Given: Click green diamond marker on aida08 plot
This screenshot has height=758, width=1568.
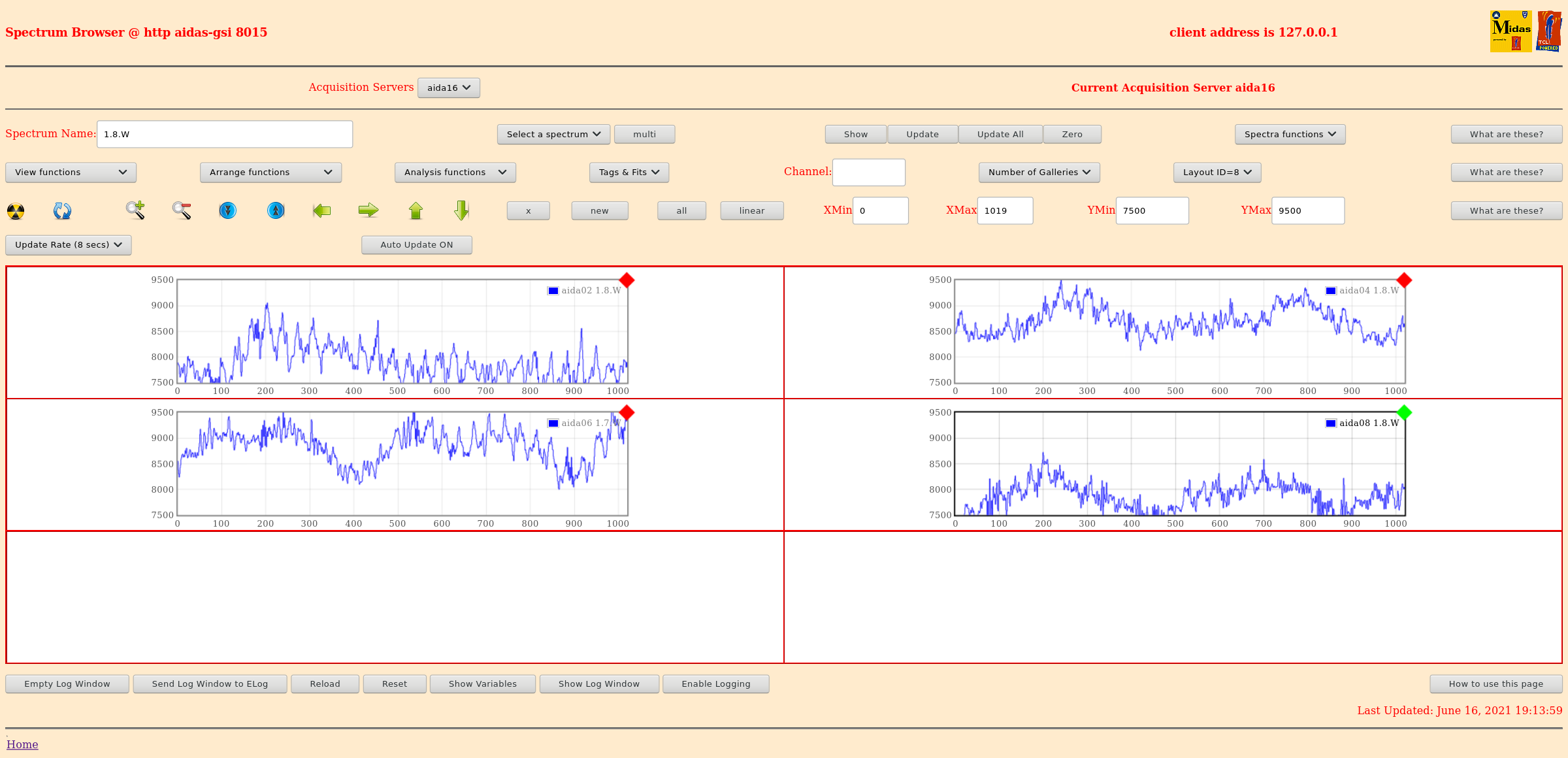Looking at the screenshot, I should 1404,413.
